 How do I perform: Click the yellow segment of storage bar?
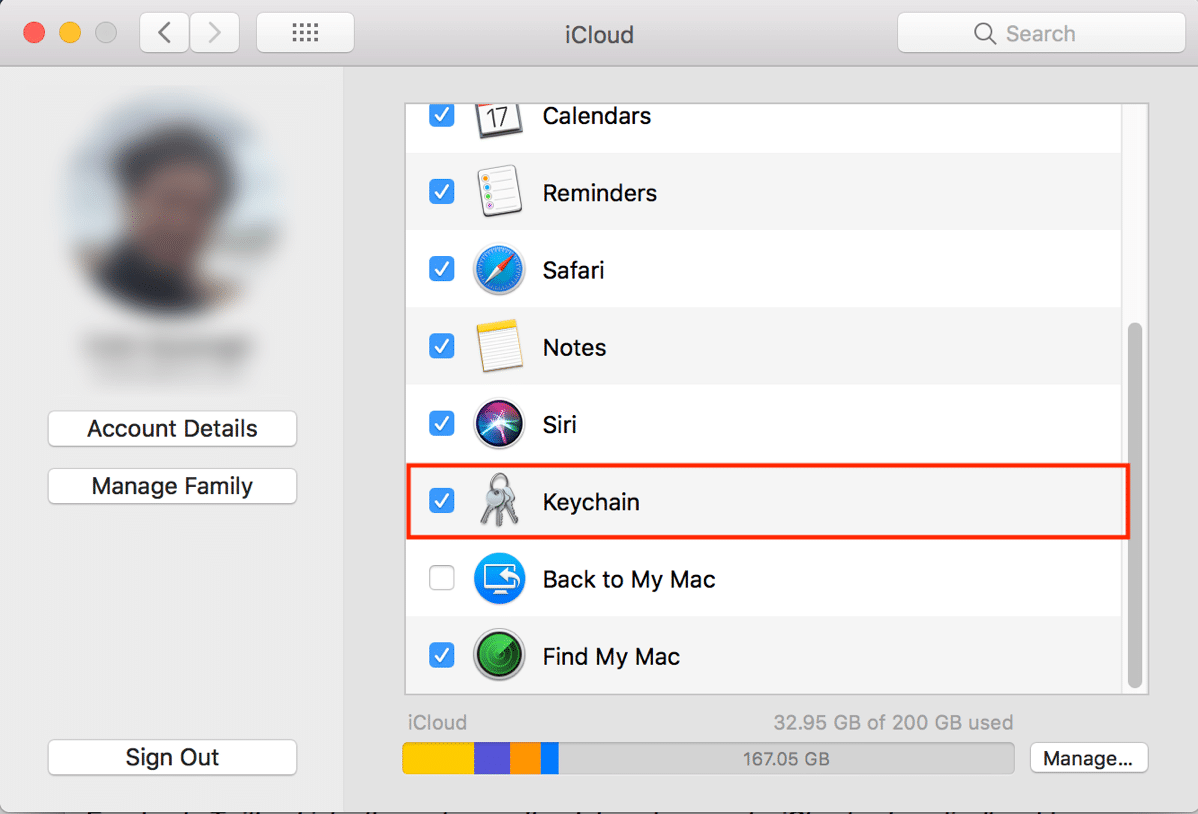[x=439, y=758]
